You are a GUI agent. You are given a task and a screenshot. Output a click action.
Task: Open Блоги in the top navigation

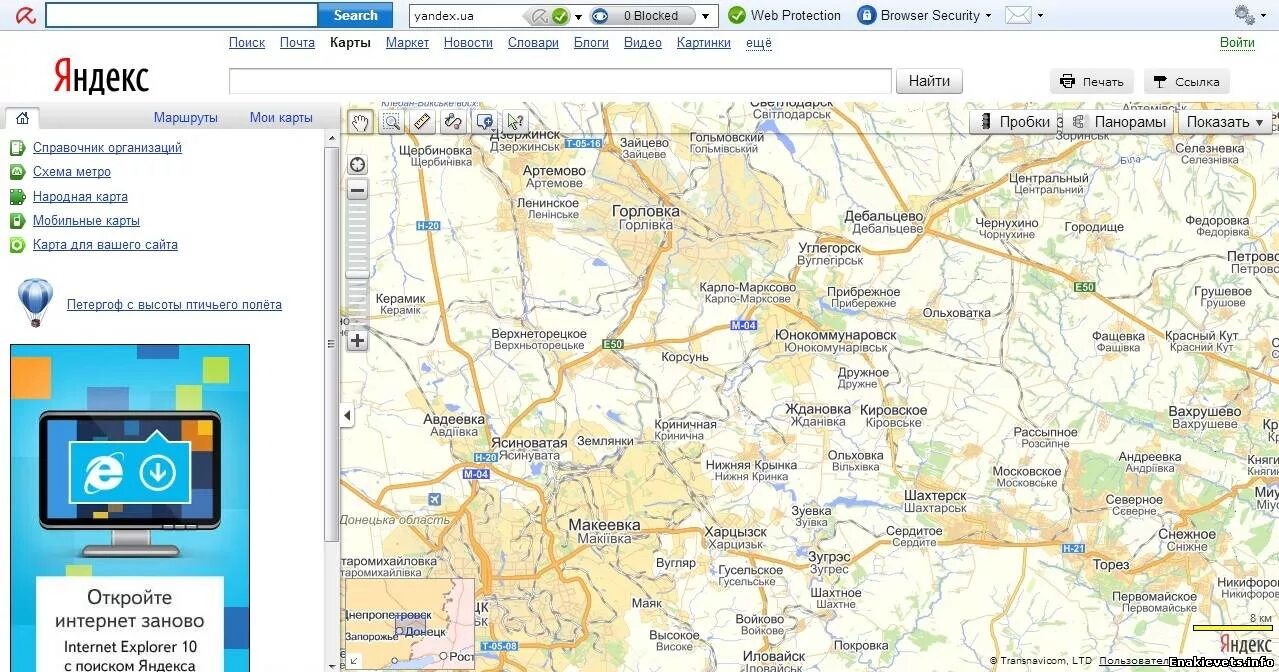591,42
